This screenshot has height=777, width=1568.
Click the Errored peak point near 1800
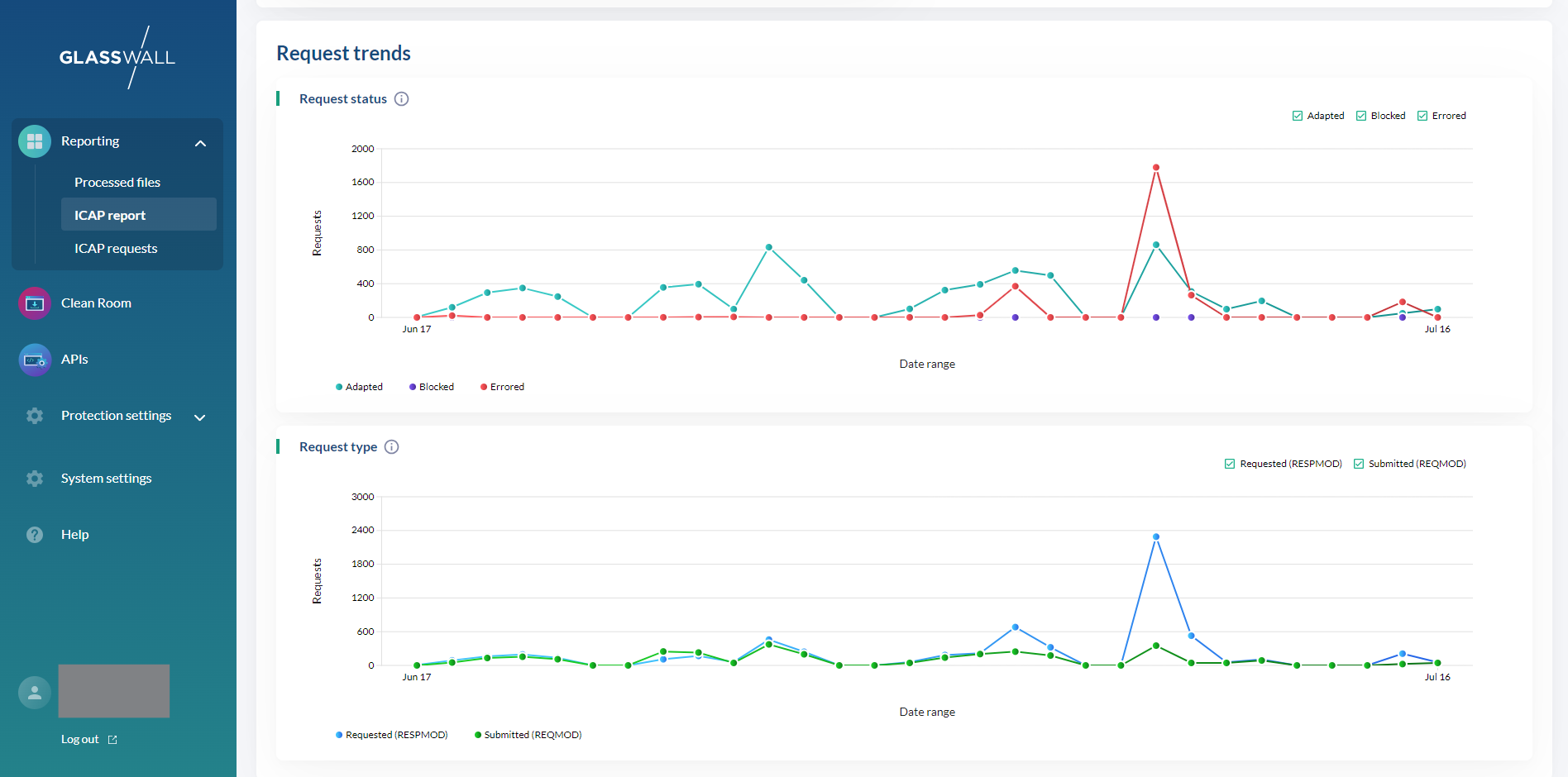point(1156,168)
